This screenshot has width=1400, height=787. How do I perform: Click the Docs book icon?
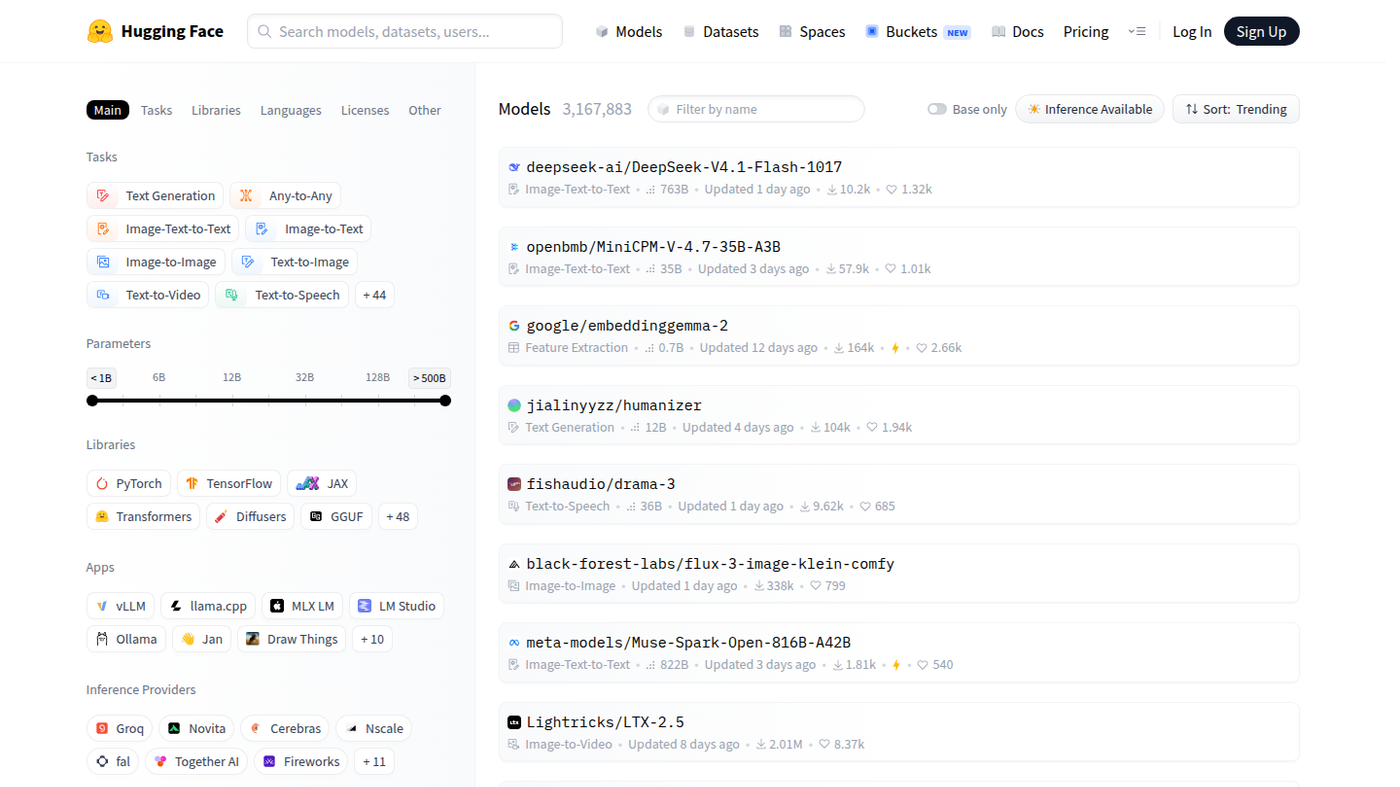coord(998,32)
